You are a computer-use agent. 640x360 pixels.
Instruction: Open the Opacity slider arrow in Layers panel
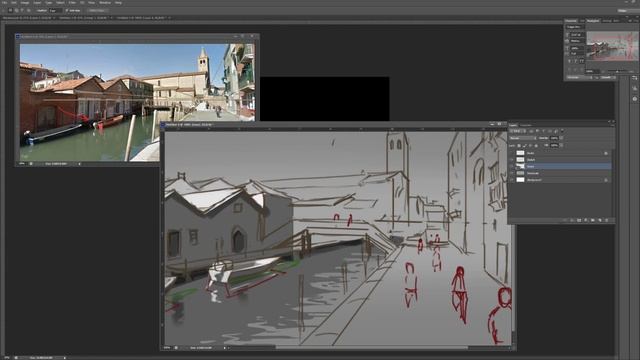(x=561, y=138)
